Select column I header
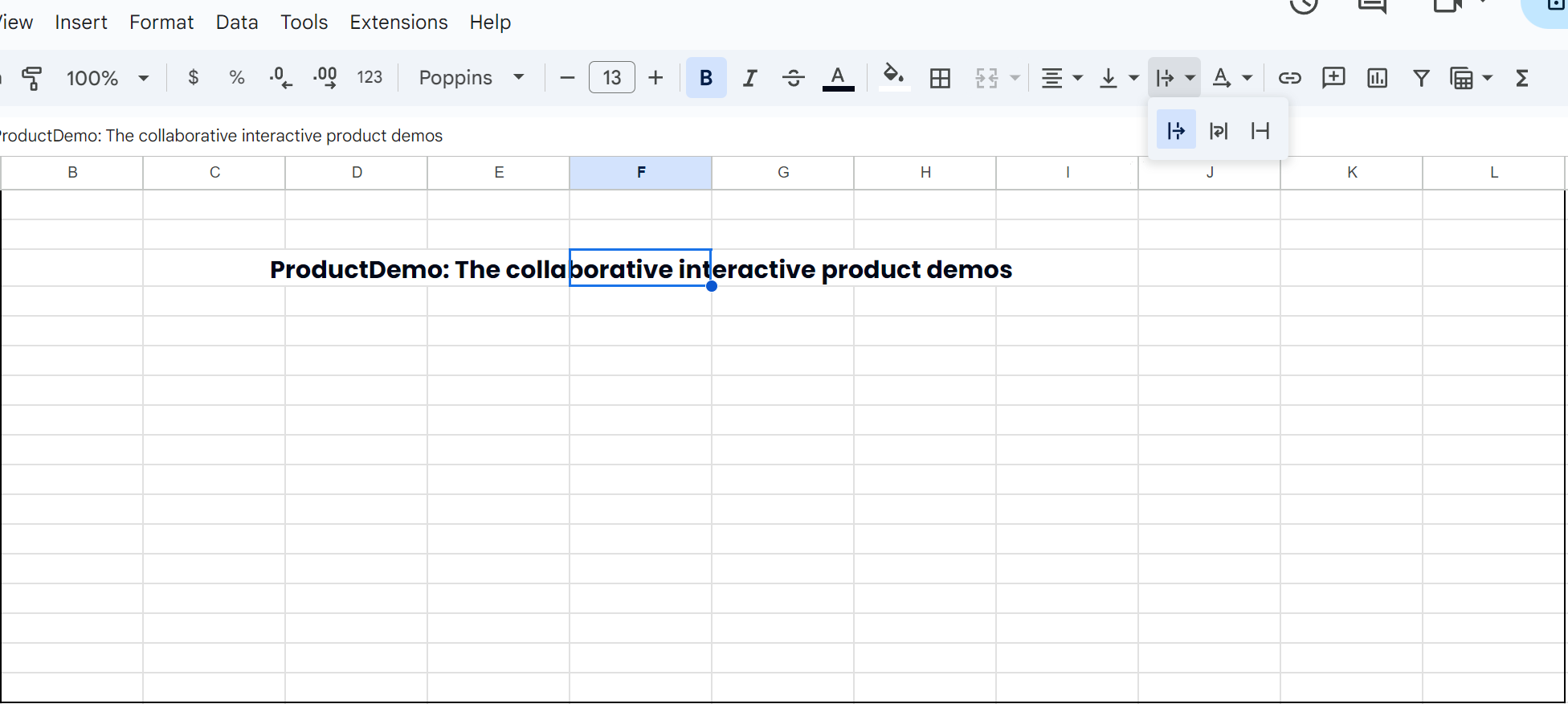This screenshot has width=1568, height=704. pyautogui.click(x=1068, y=173)
